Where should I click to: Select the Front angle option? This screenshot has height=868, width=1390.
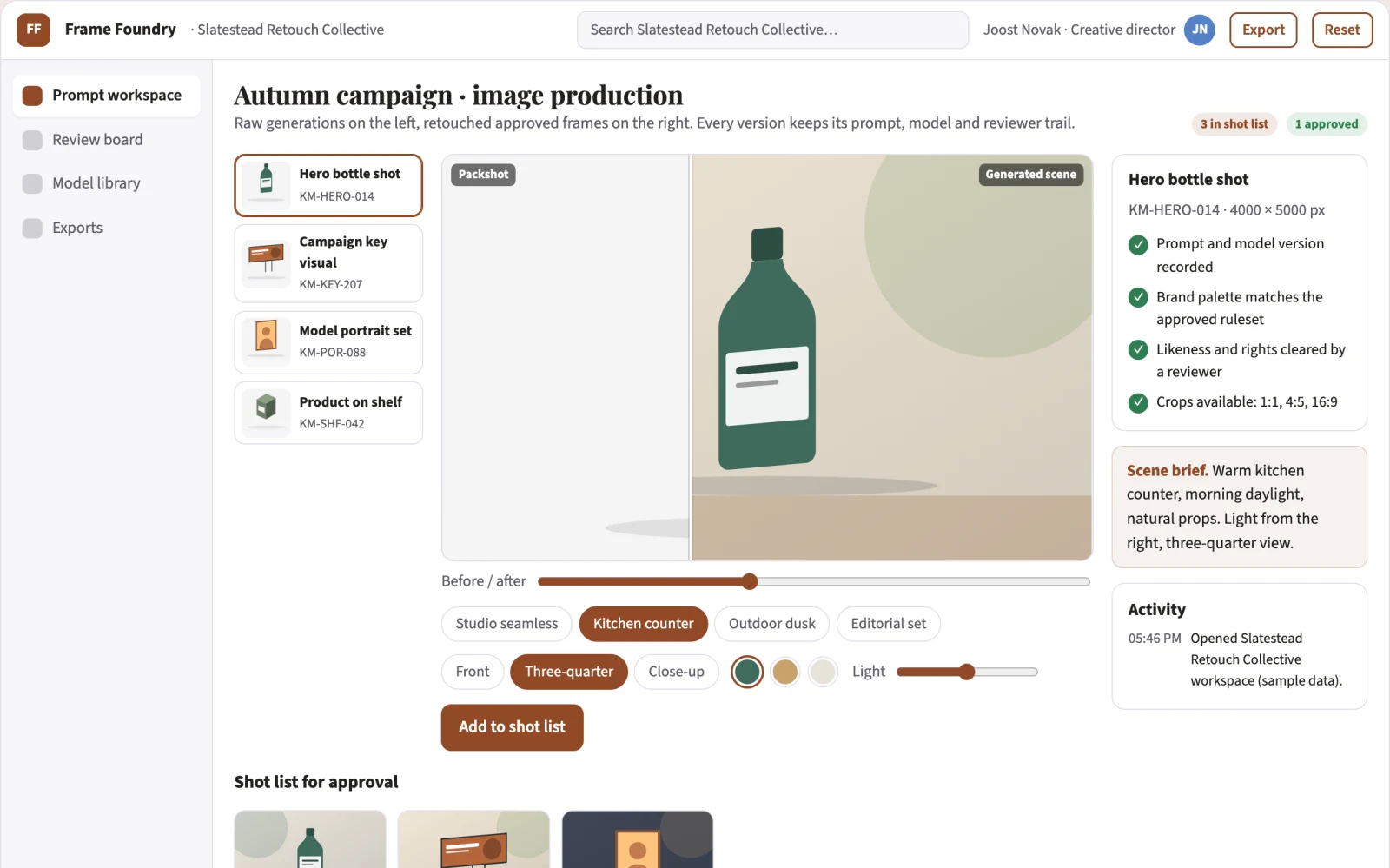click(473, 672)
